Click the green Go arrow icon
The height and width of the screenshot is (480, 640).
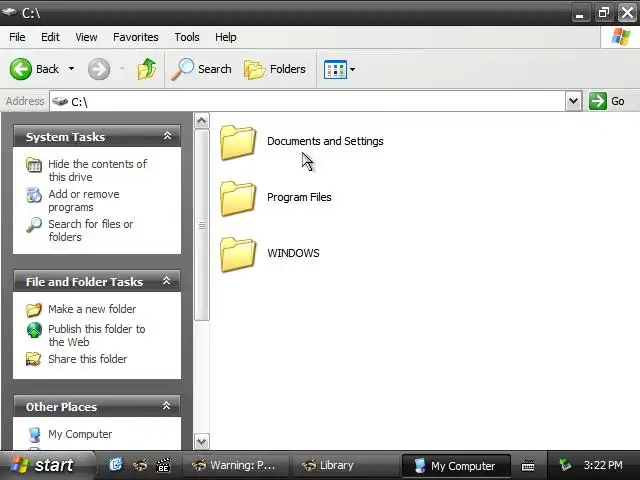pos(598,101)
